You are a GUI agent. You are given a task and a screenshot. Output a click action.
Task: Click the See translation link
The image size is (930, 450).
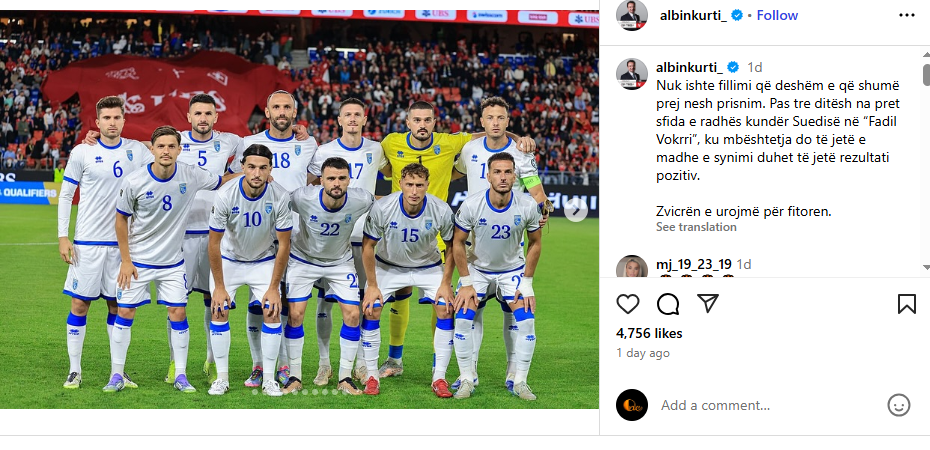pyautogui.click(x=696, y=227)
